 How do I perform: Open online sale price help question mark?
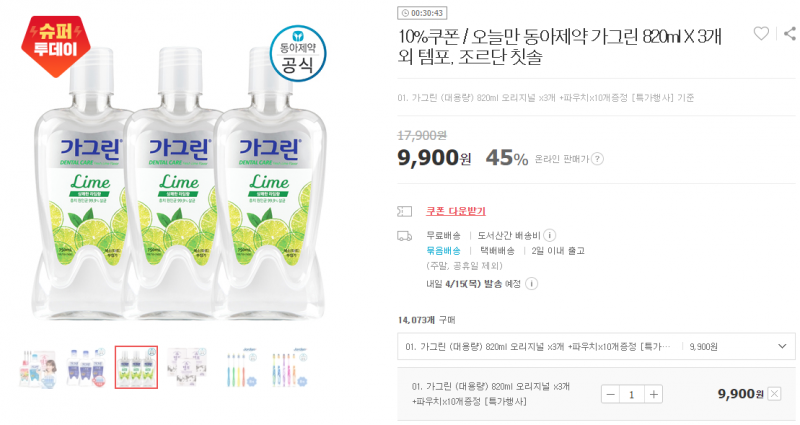pyautogui.click(x=597, y=159)
